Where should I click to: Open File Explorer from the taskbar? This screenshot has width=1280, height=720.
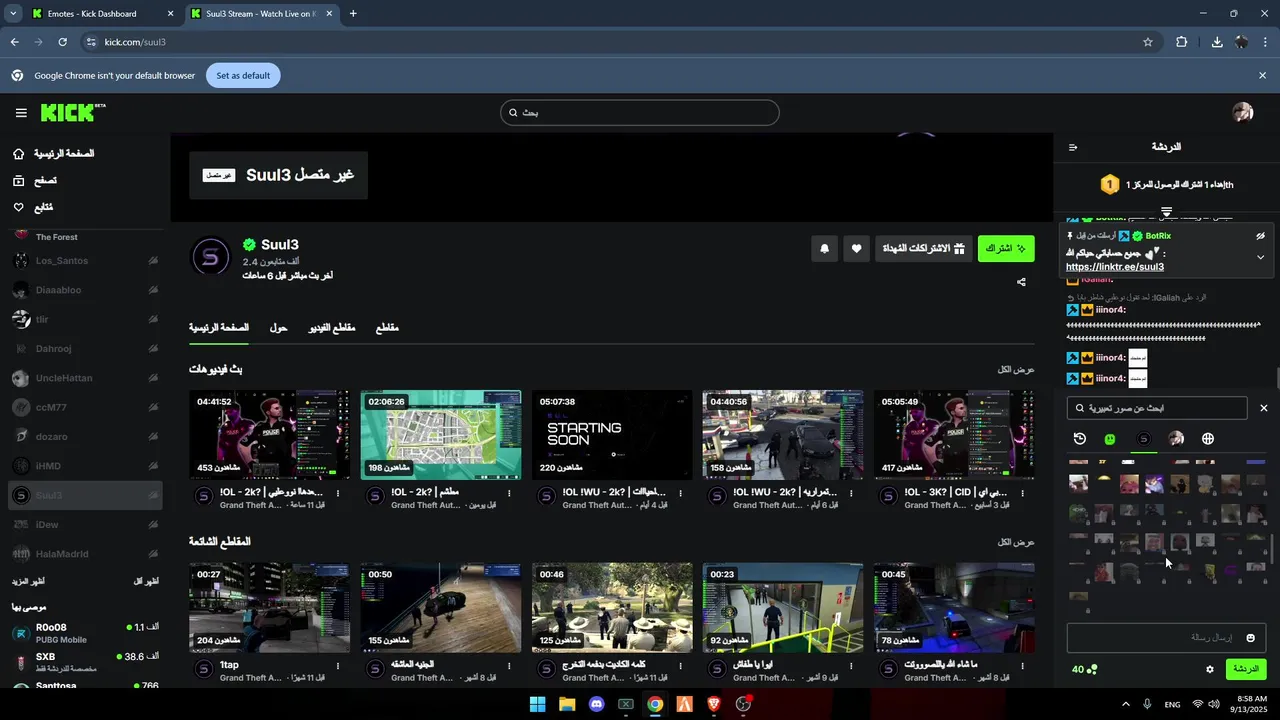point(567,704)
